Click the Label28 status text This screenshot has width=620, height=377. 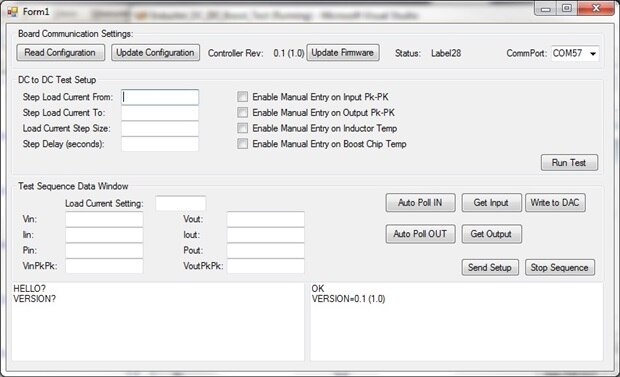tap(446, 53)
